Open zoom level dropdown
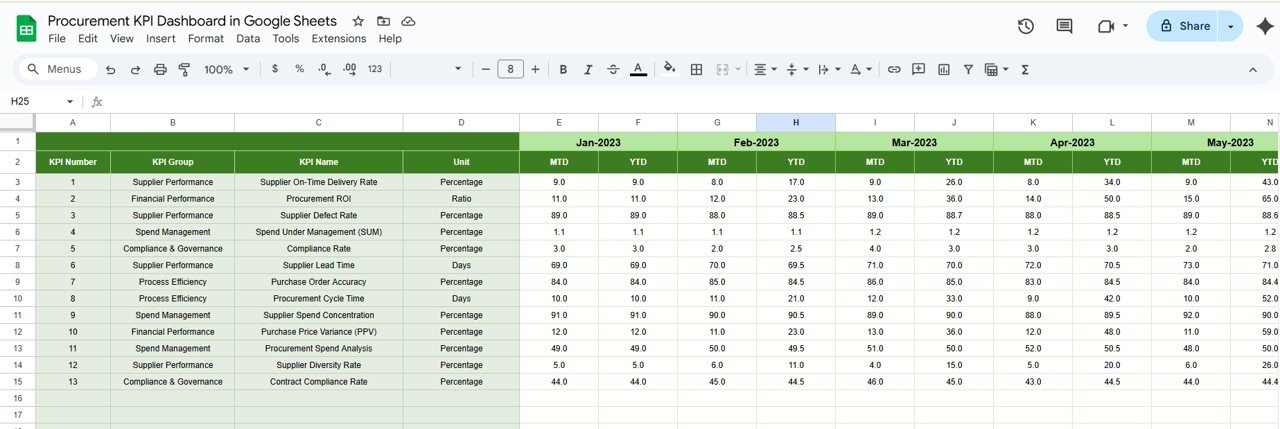1280x429 pixels. [227, 69]
